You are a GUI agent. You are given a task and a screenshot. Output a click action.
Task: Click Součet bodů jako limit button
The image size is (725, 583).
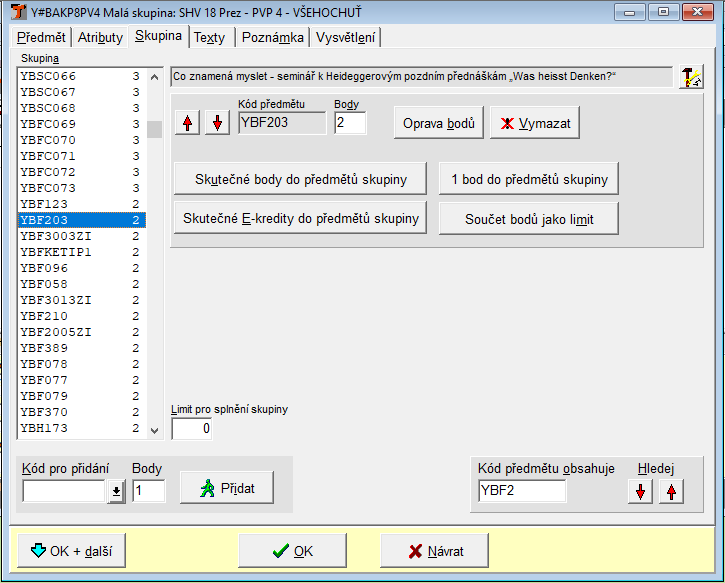point(528,218)
